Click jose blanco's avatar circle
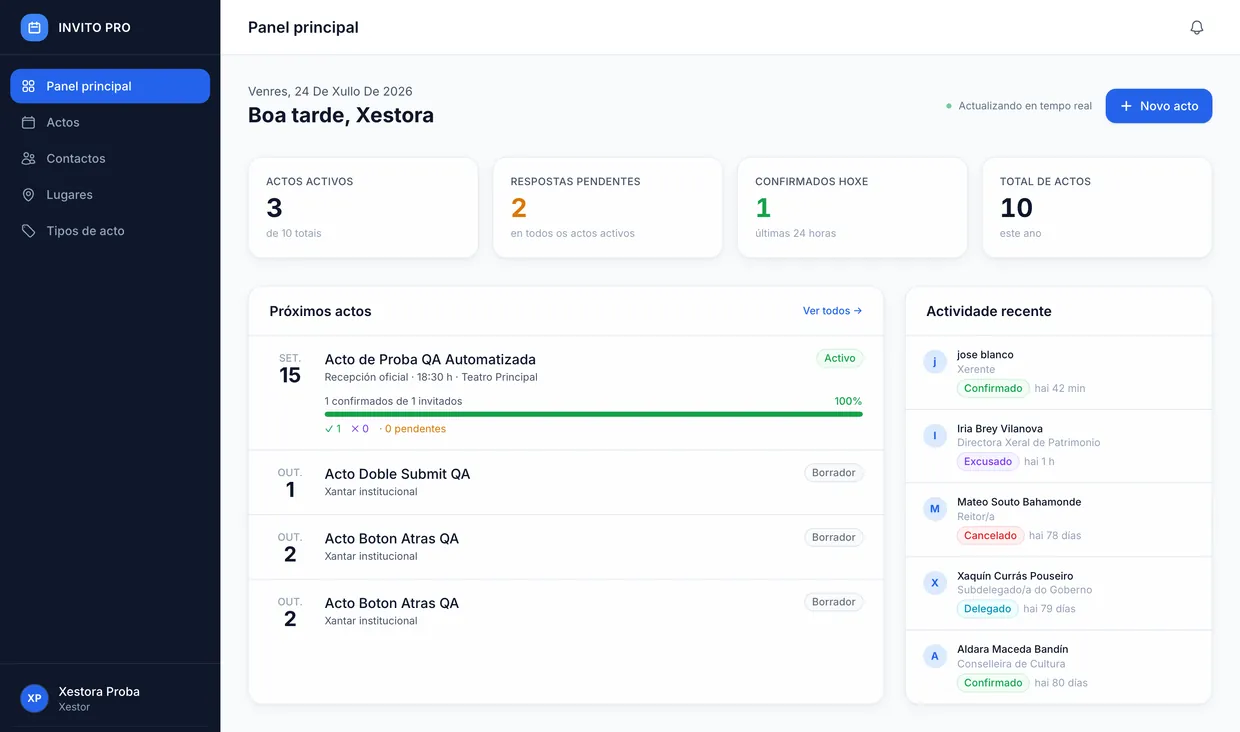The height and width of the screenshot is (732, 1240). 935,362
